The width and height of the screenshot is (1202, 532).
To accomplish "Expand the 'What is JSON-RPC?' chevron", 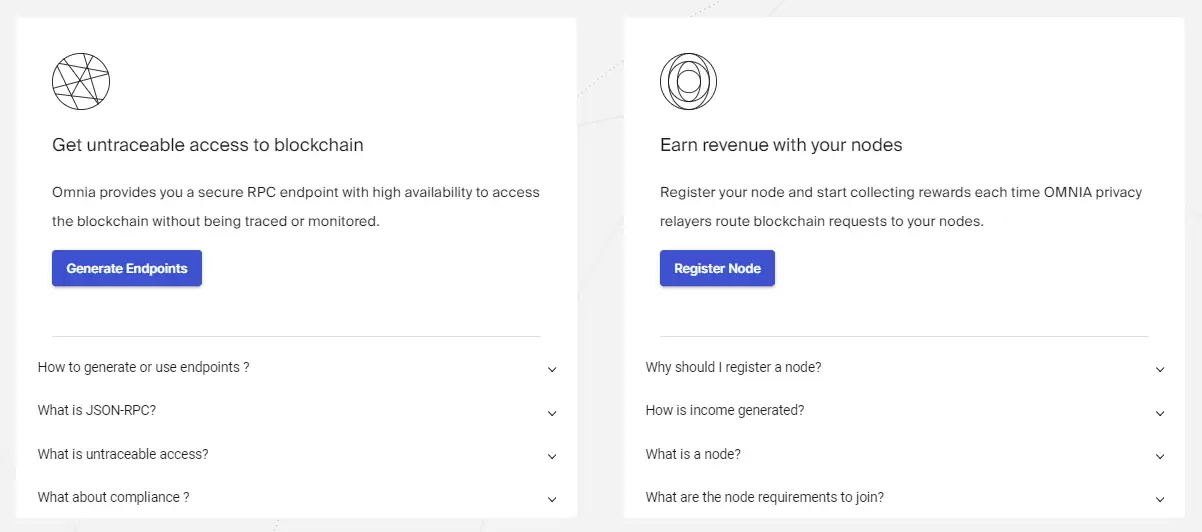I will point(552,413).
